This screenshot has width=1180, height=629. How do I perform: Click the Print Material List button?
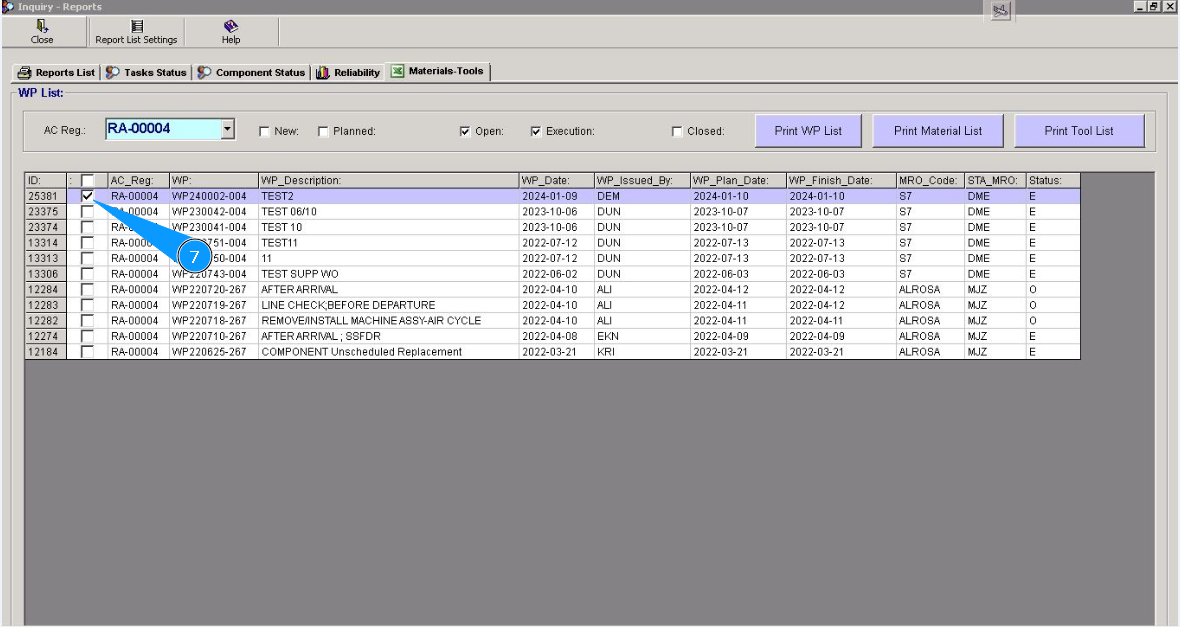click(937, 131)
